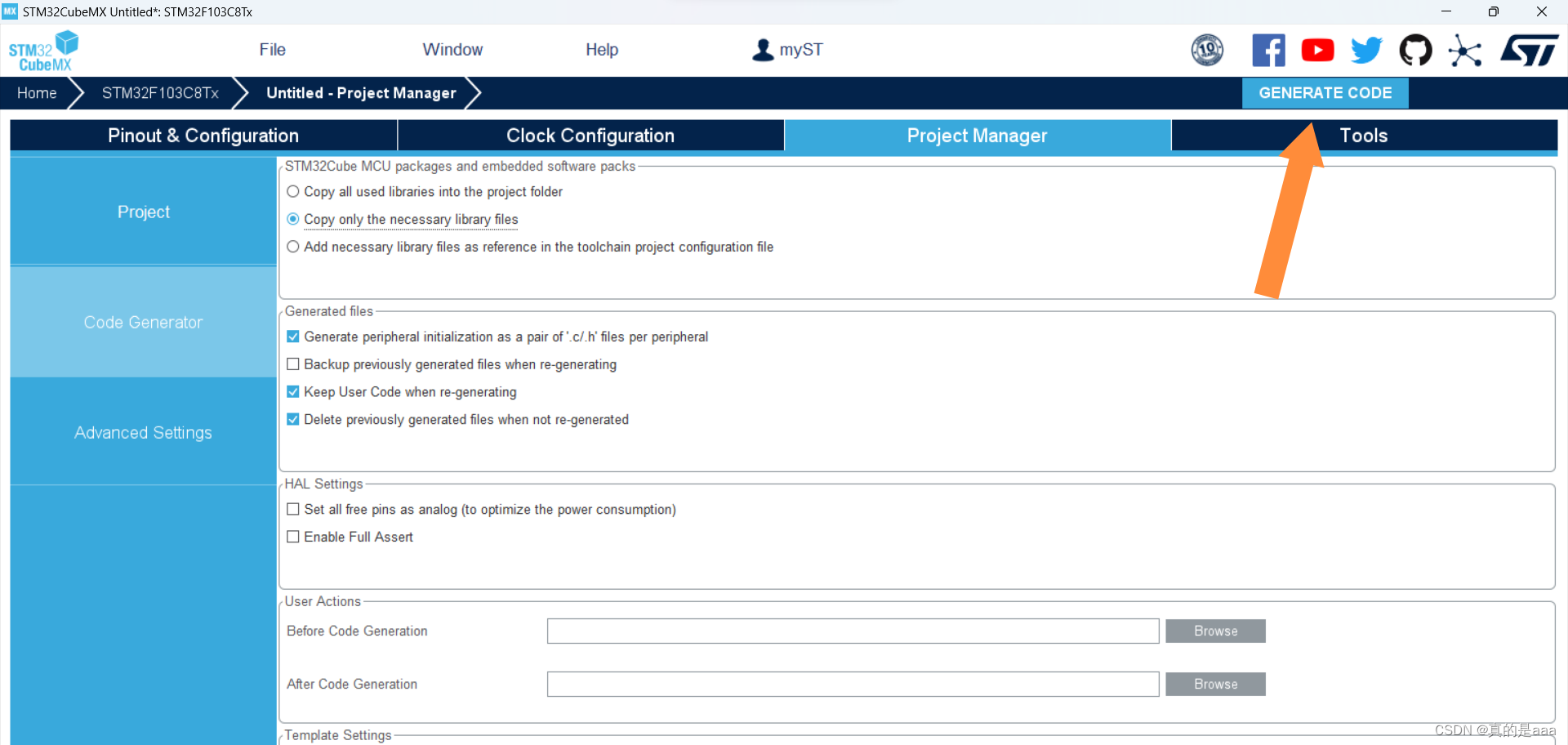This screenshot has height=745, width=1568.
Task: Check the Enable Full Assert box
Action: (293, 537)
